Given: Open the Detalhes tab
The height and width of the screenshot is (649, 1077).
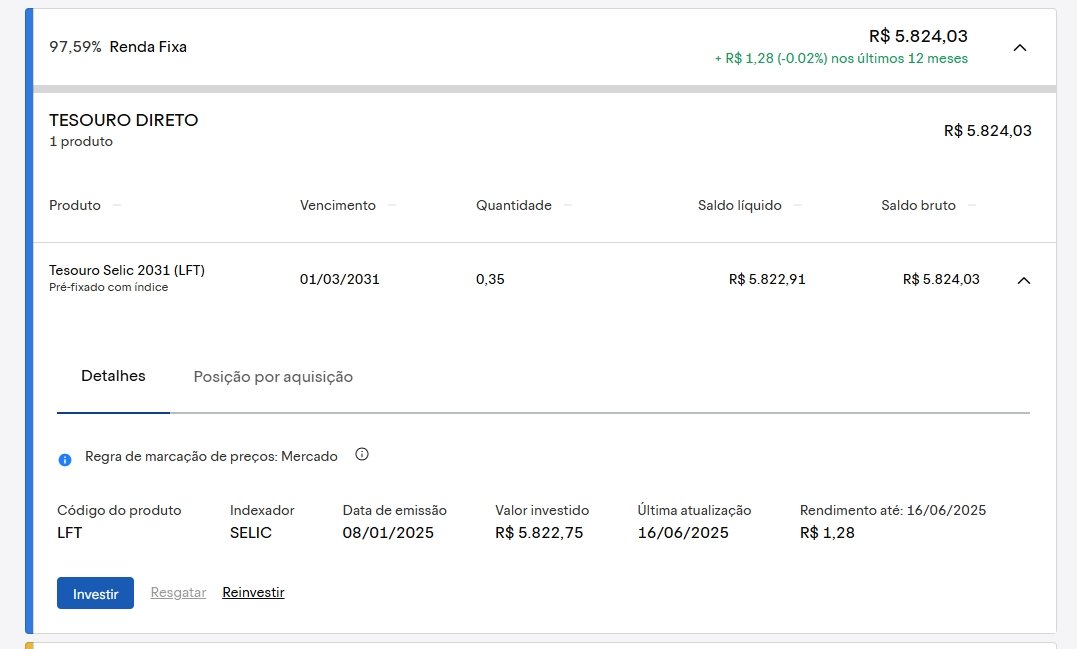Looking at the screenshot, I should [113, 376].
